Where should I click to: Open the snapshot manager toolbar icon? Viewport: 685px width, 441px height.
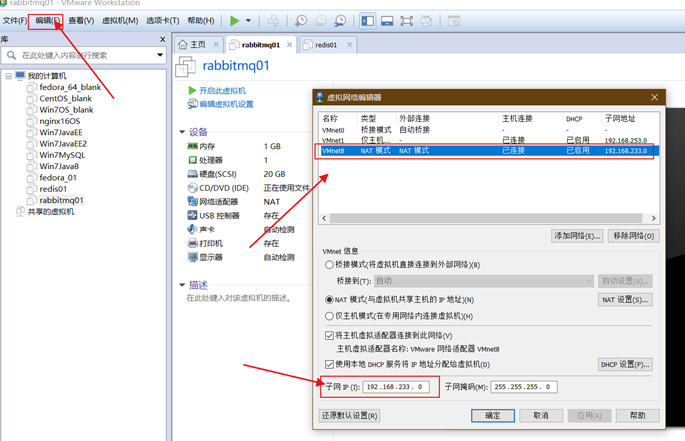(x=340, y=21)
